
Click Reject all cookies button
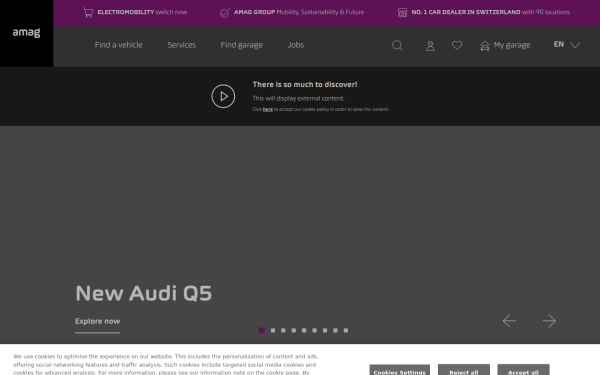(464, 370)
